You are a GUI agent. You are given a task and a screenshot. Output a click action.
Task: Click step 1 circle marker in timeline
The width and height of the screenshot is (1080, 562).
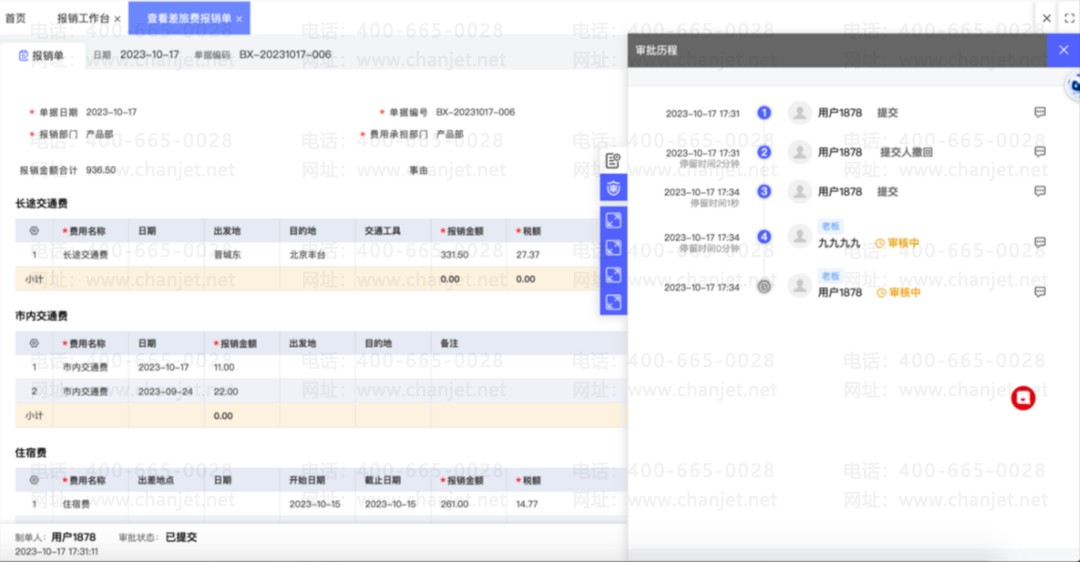(x=764, y=112)
